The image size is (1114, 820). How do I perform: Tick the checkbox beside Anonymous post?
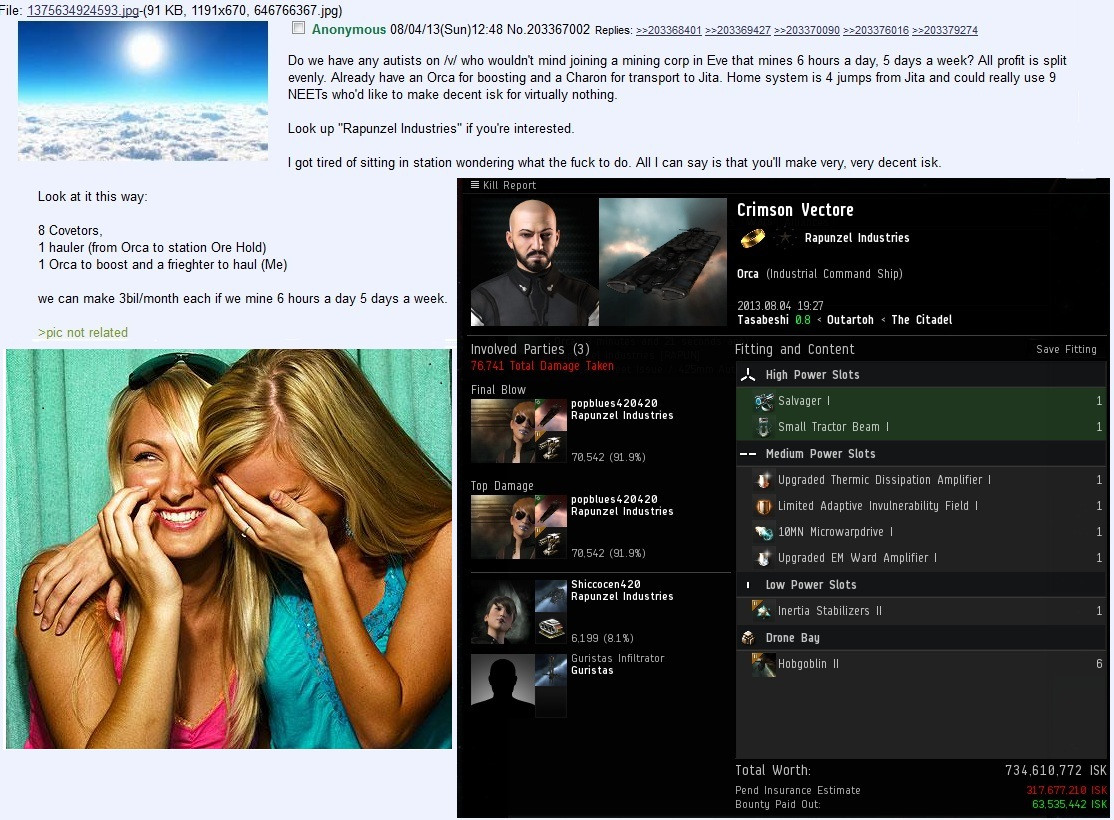coord(298,28)
